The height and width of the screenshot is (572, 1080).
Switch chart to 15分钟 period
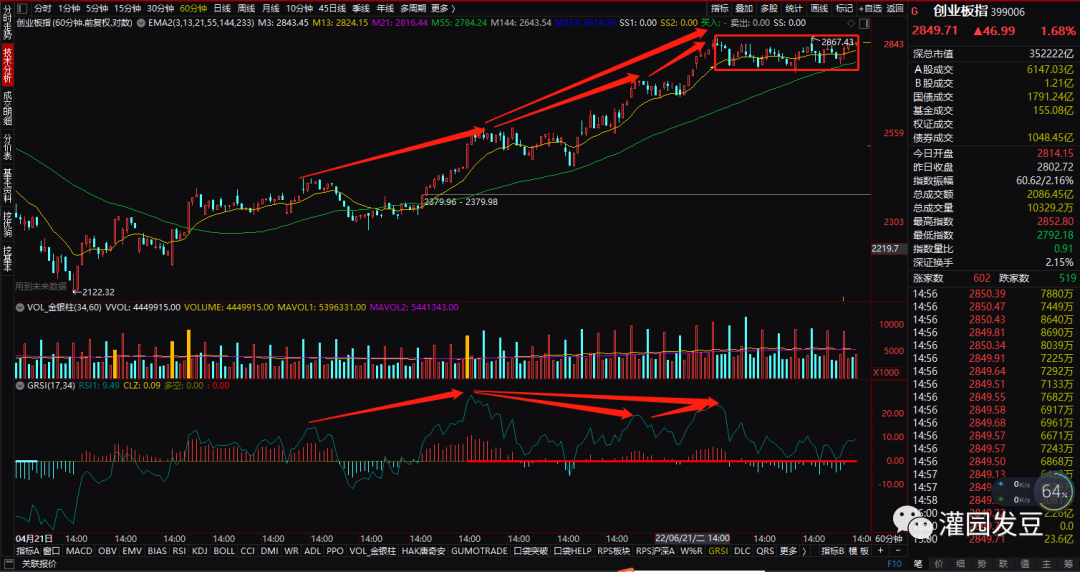(x=127, y=8)
